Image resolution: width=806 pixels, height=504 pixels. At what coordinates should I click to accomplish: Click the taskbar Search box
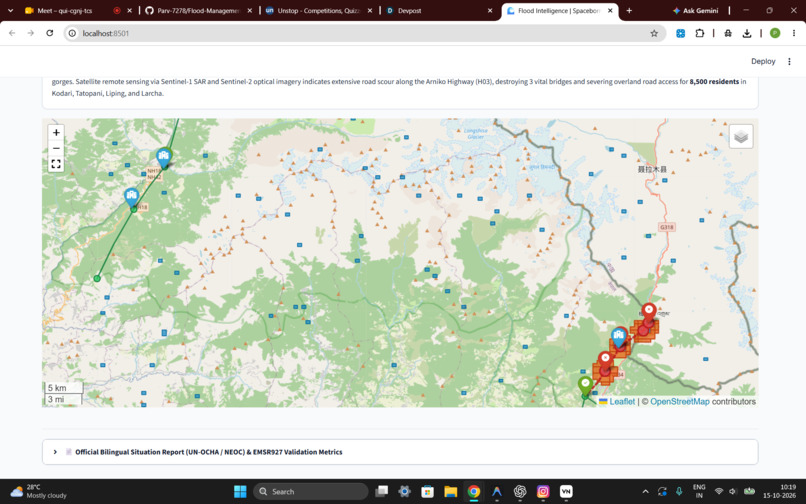point(311,492)
